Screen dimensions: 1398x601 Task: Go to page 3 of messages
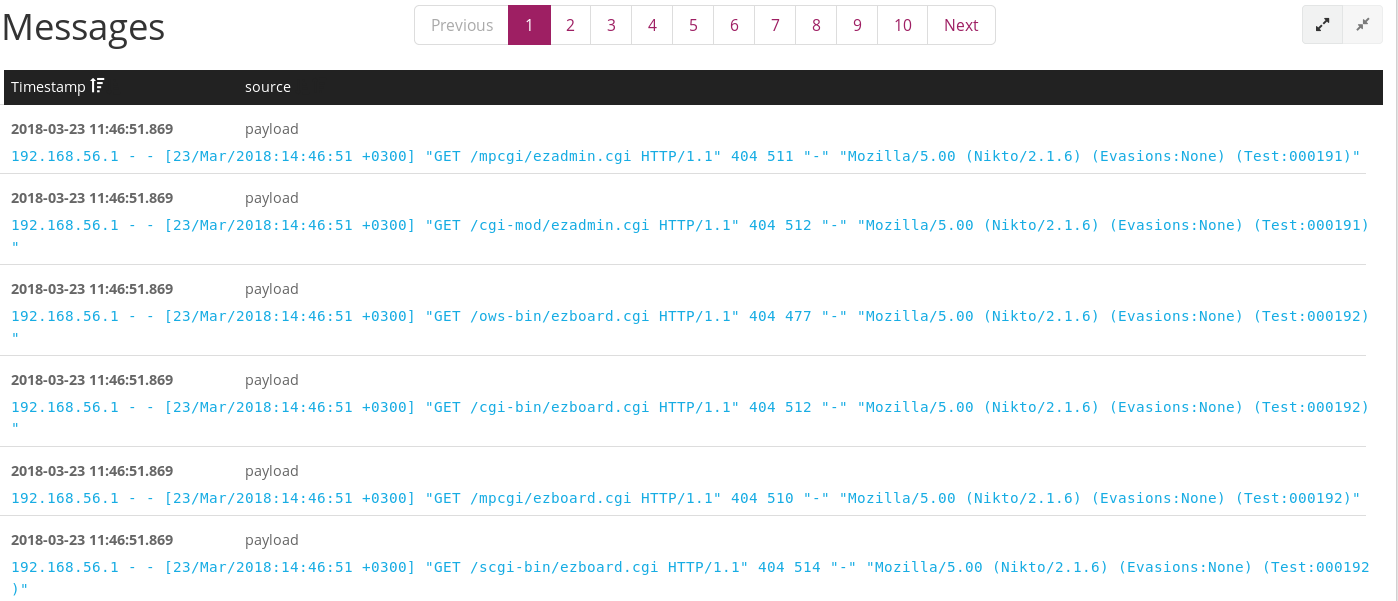pos(611,25)
